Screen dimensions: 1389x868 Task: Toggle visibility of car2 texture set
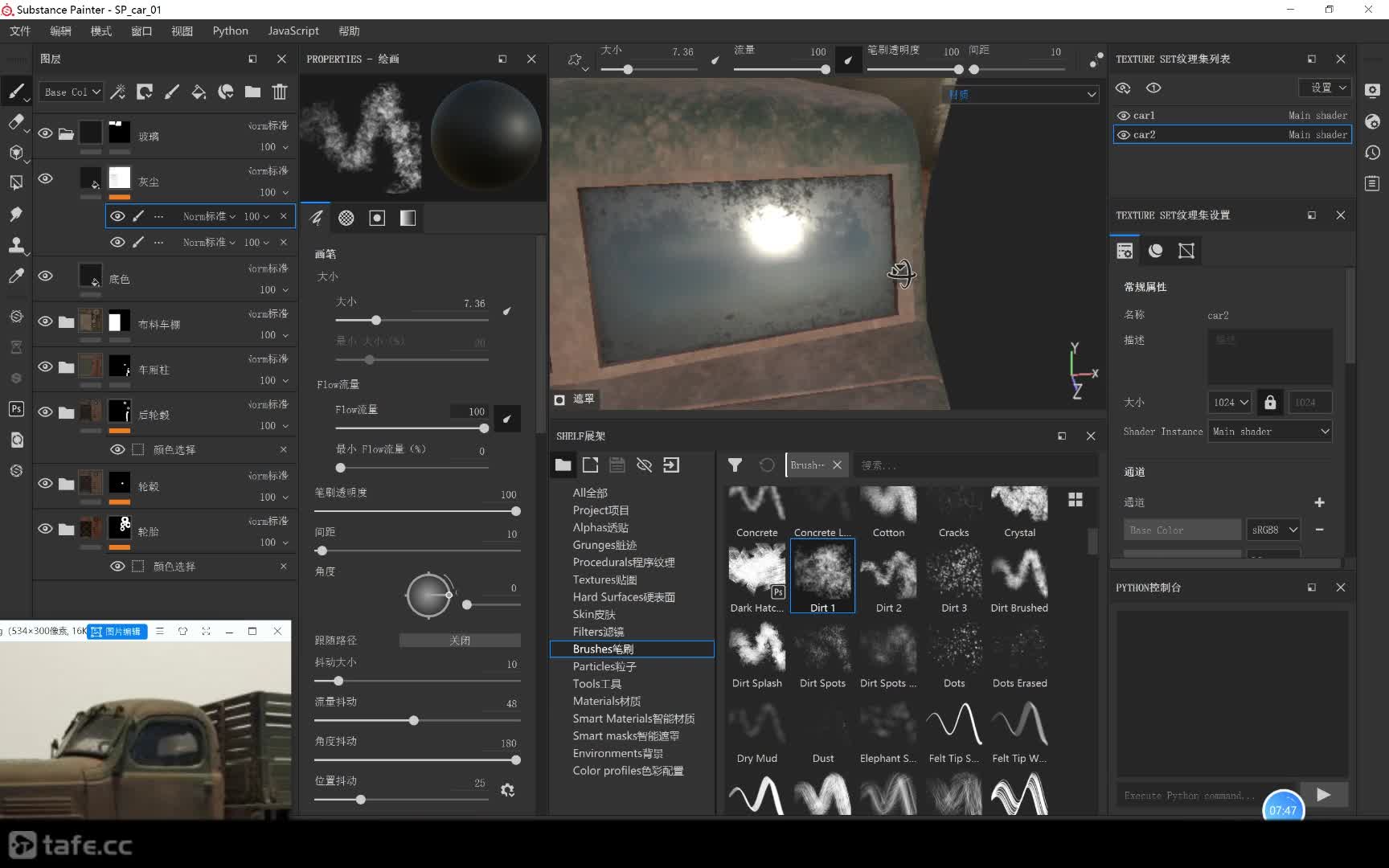1124,134
